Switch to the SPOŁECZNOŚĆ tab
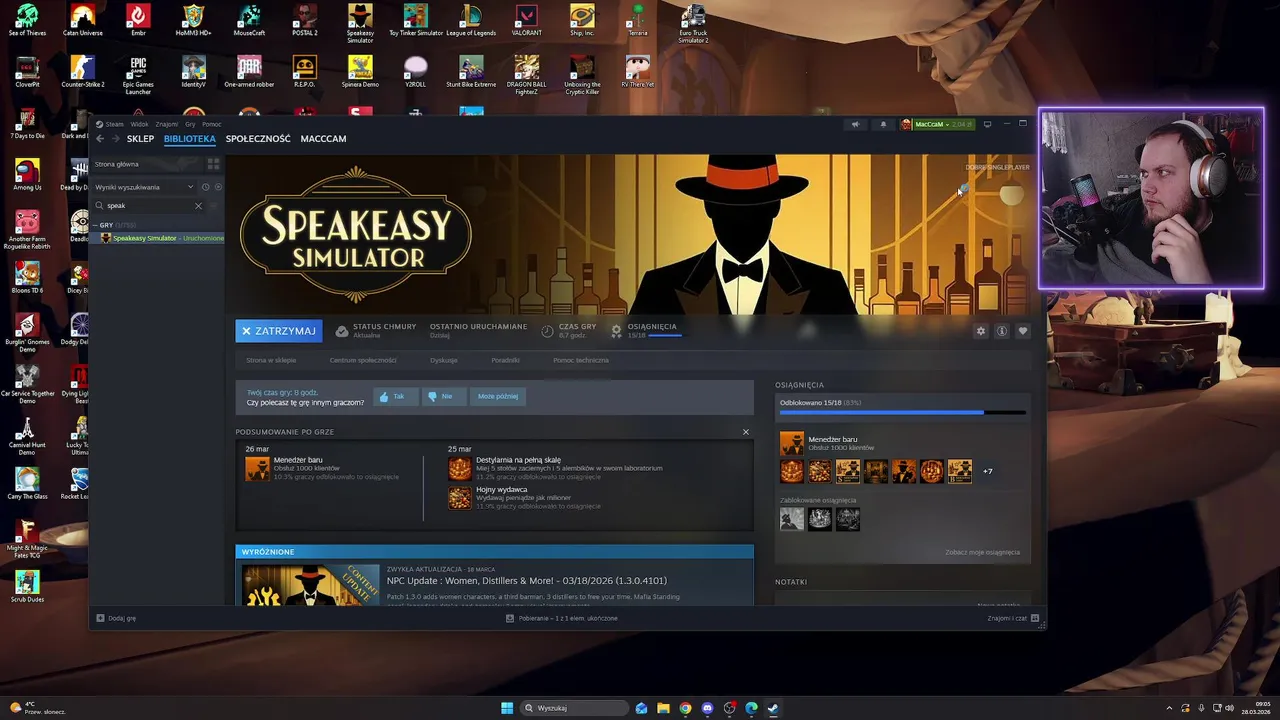 click(258, 139)
